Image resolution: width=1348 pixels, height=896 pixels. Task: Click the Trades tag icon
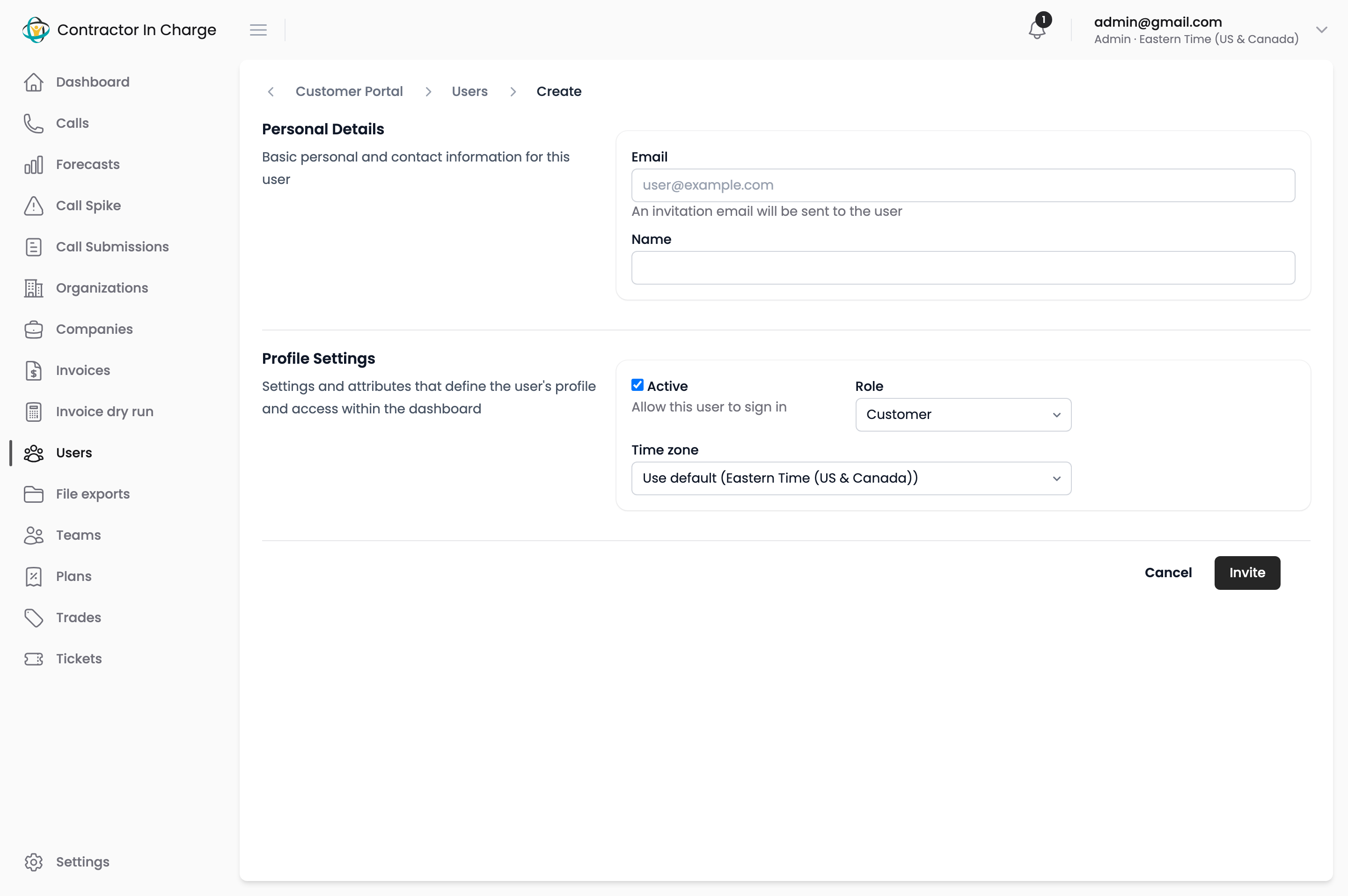click(34, 618)
